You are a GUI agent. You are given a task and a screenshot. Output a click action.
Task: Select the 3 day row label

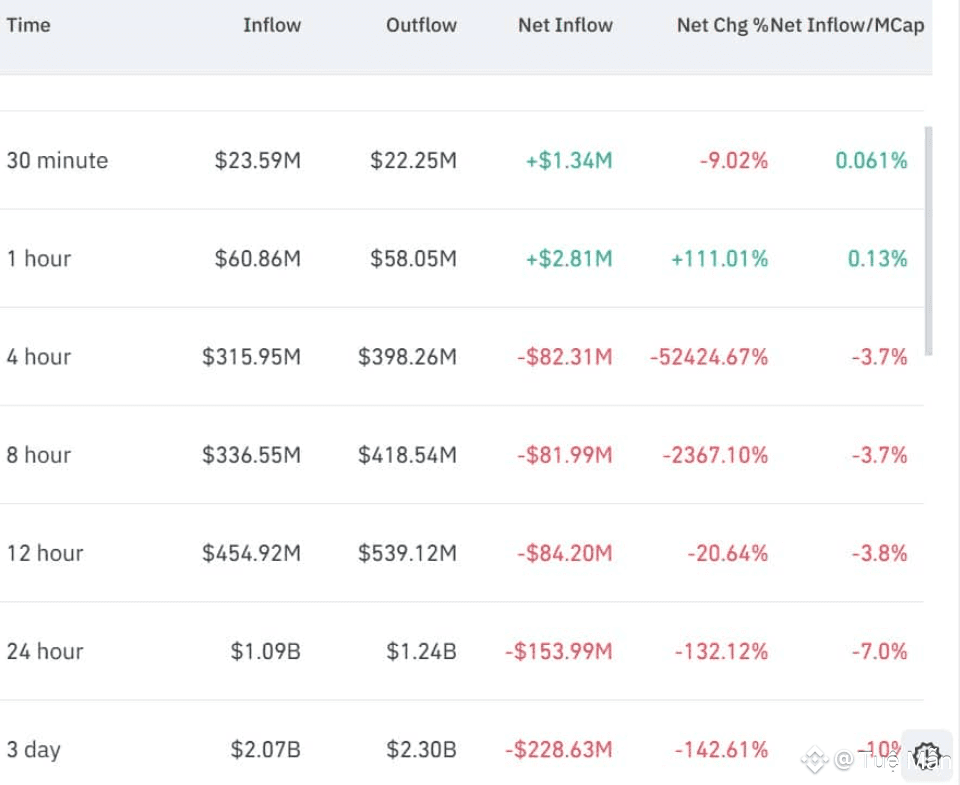33,749
